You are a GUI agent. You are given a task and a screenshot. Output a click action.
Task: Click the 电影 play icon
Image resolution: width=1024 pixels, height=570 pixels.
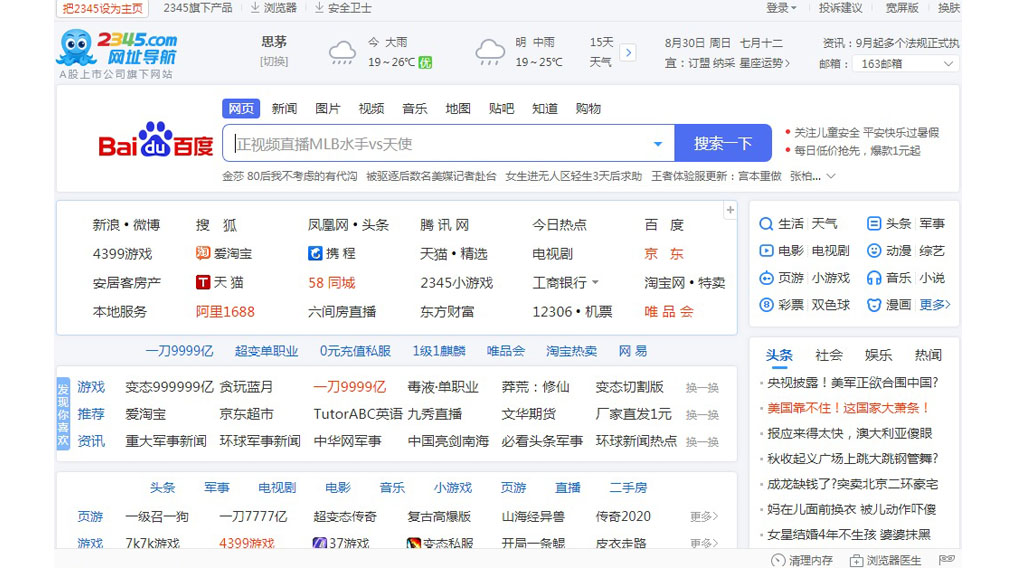(766, 251)
